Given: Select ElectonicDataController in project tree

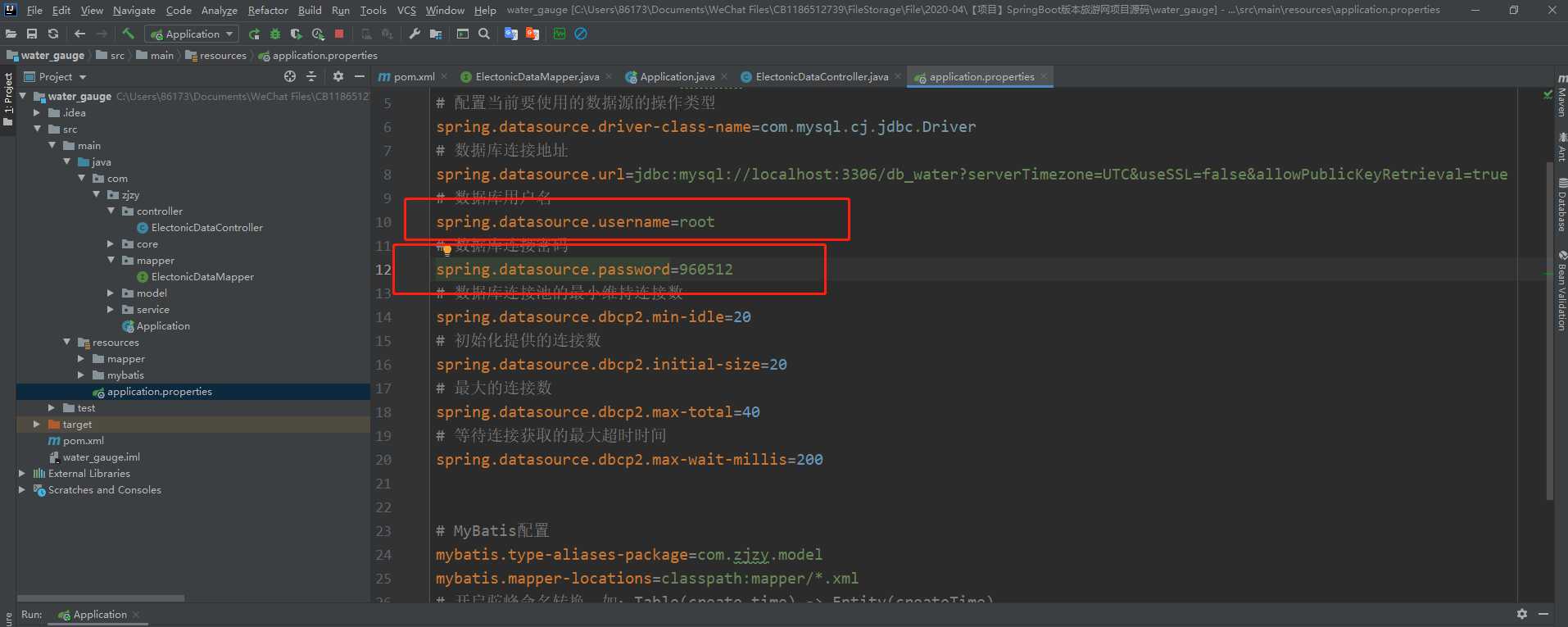Looking at the screenshot, I should (206, 227).
